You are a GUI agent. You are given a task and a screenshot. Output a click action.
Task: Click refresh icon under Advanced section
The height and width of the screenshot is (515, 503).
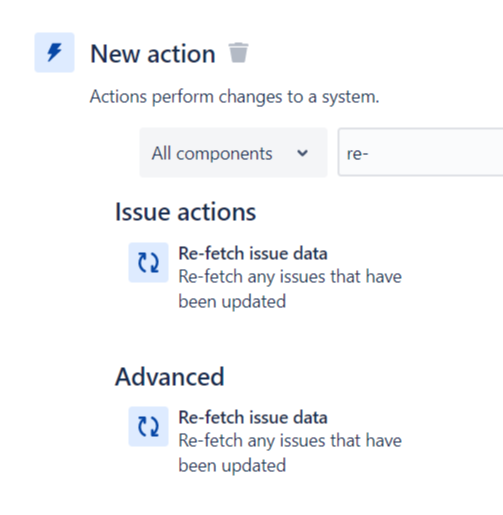tap(148, 426)
